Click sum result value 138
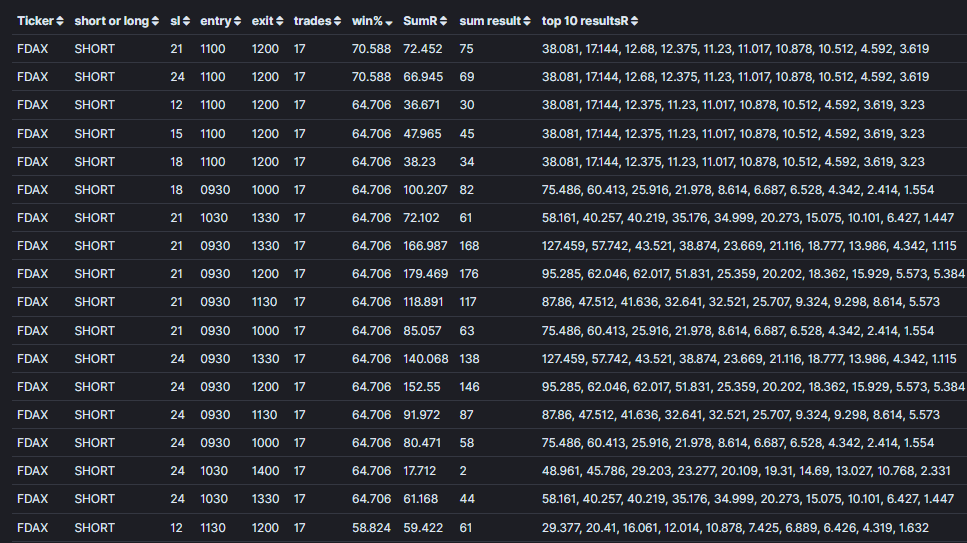 click(x=469, y=359)
